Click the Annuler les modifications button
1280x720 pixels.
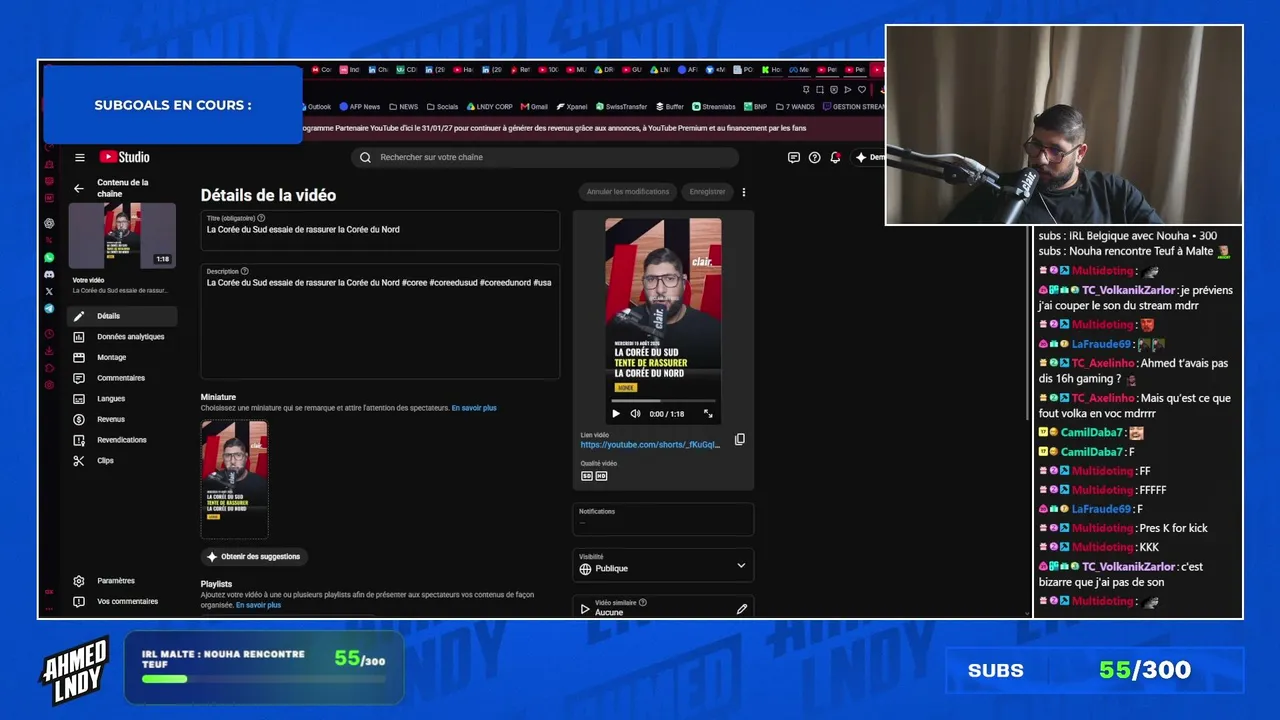[x=628, y=192]
